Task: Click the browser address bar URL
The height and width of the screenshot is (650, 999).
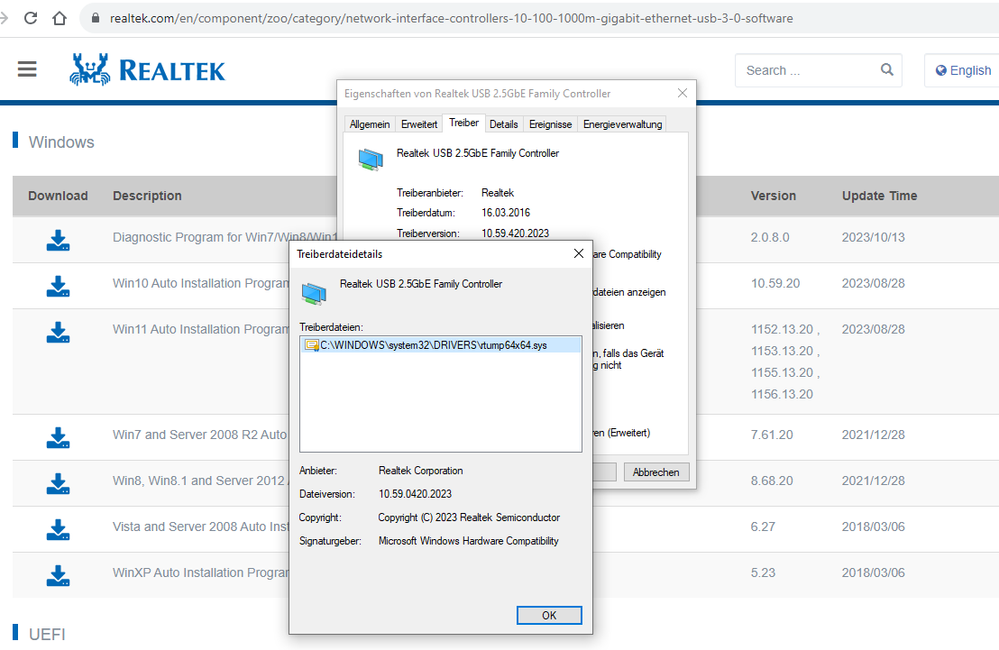Action: 451,18
